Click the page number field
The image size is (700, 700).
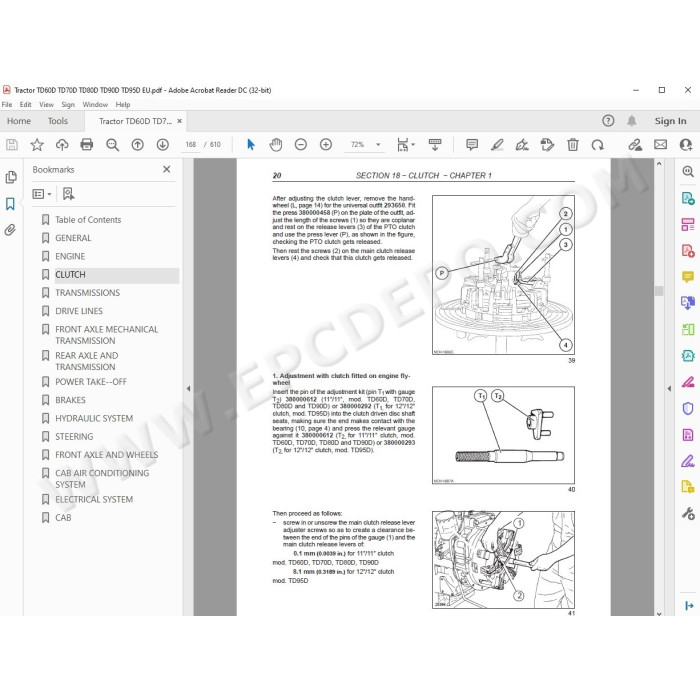coord(191,144)
